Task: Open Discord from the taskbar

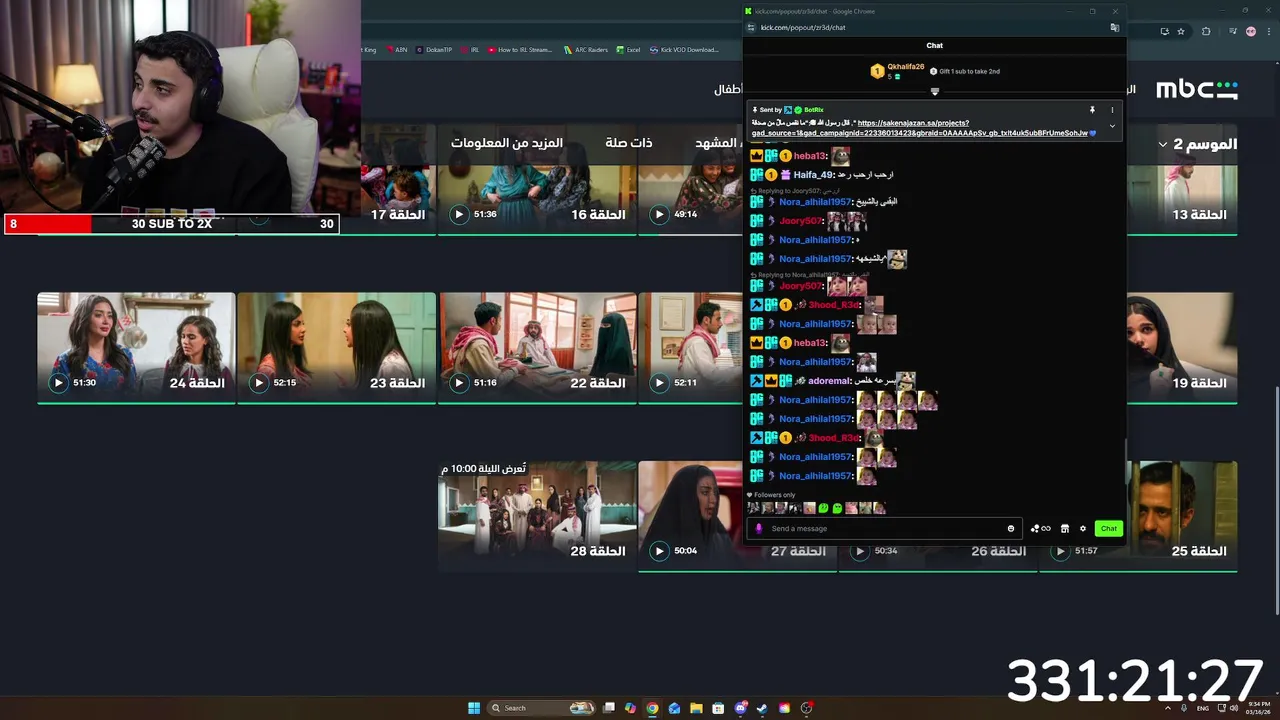Action: click(x=740, y=708)
